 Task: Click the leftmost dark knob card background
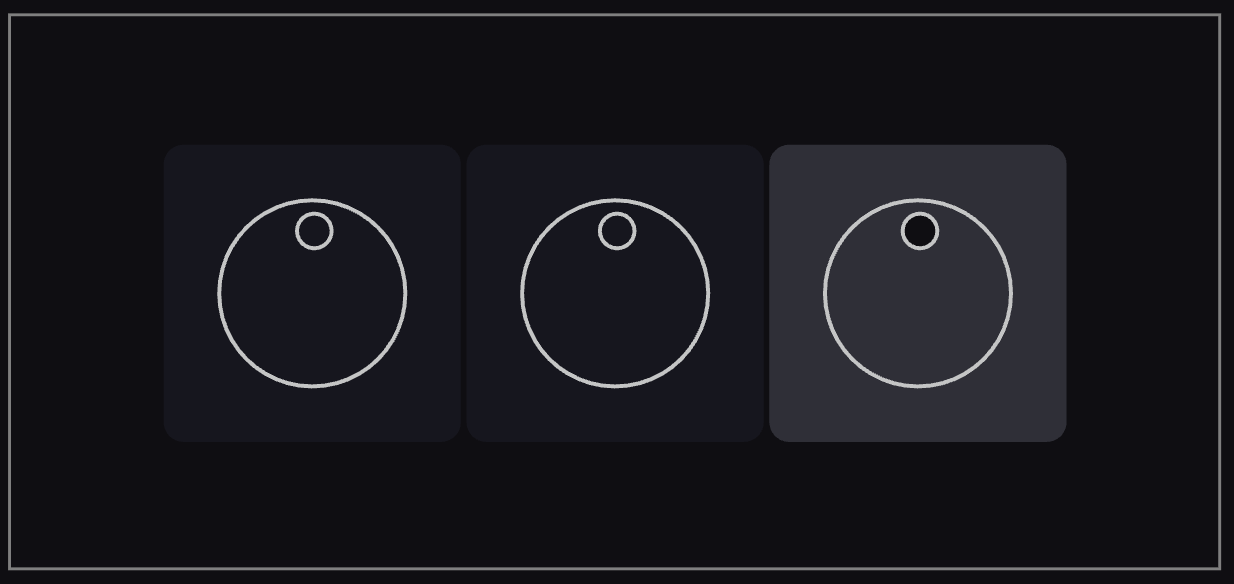312,293
